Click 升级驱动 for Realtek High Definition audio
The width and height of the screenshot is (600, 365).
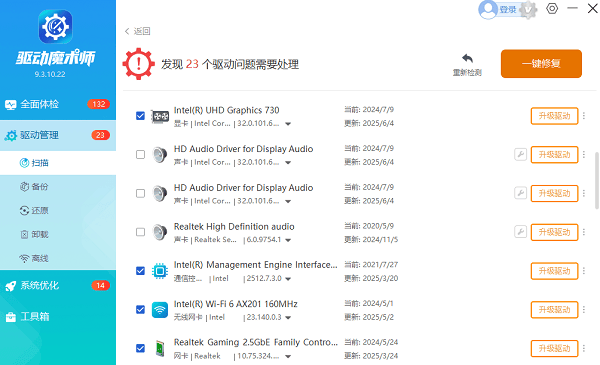click(x=554, y=232)
